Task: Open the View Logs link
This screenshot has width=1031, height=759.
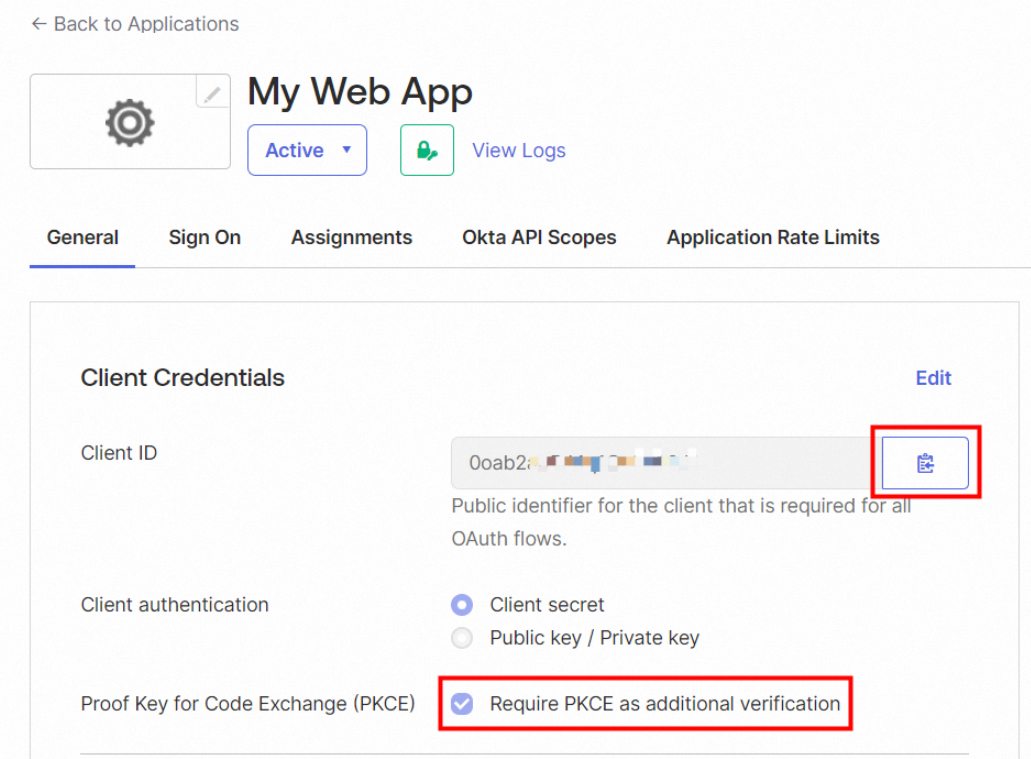Action: (x=519, y=151)
